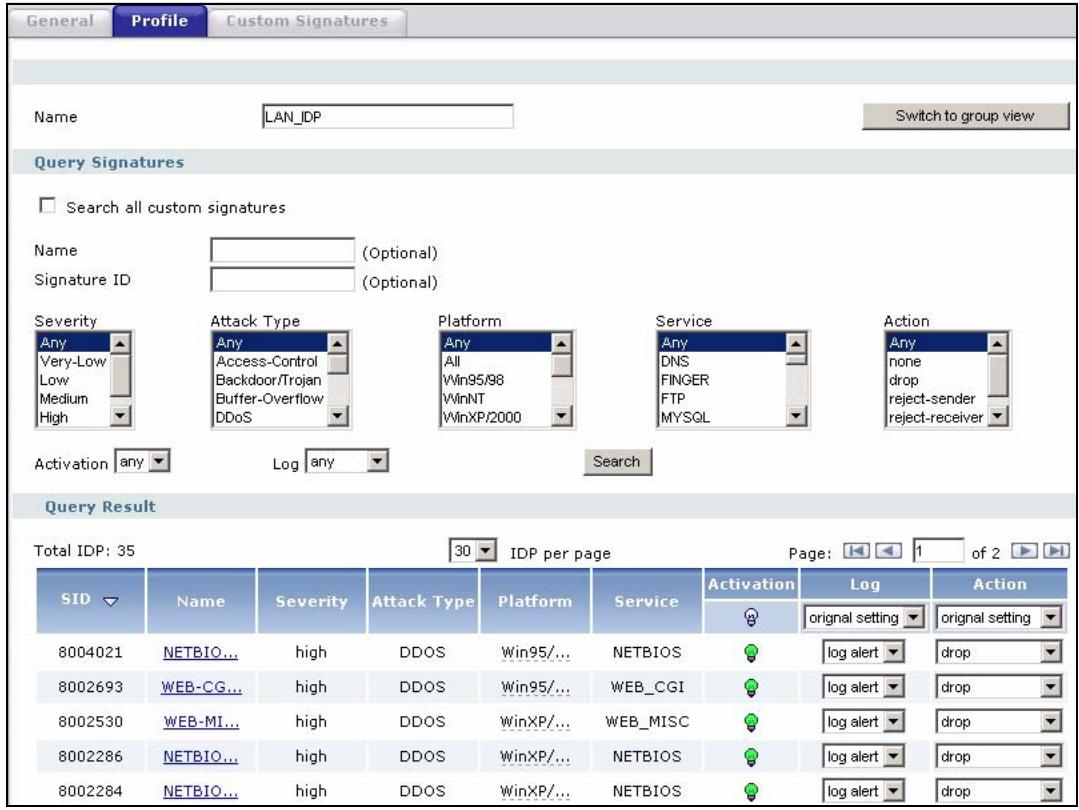Go to the previous results page
The height and width of the screenshot is (810, 1079).
pos(888,551)
